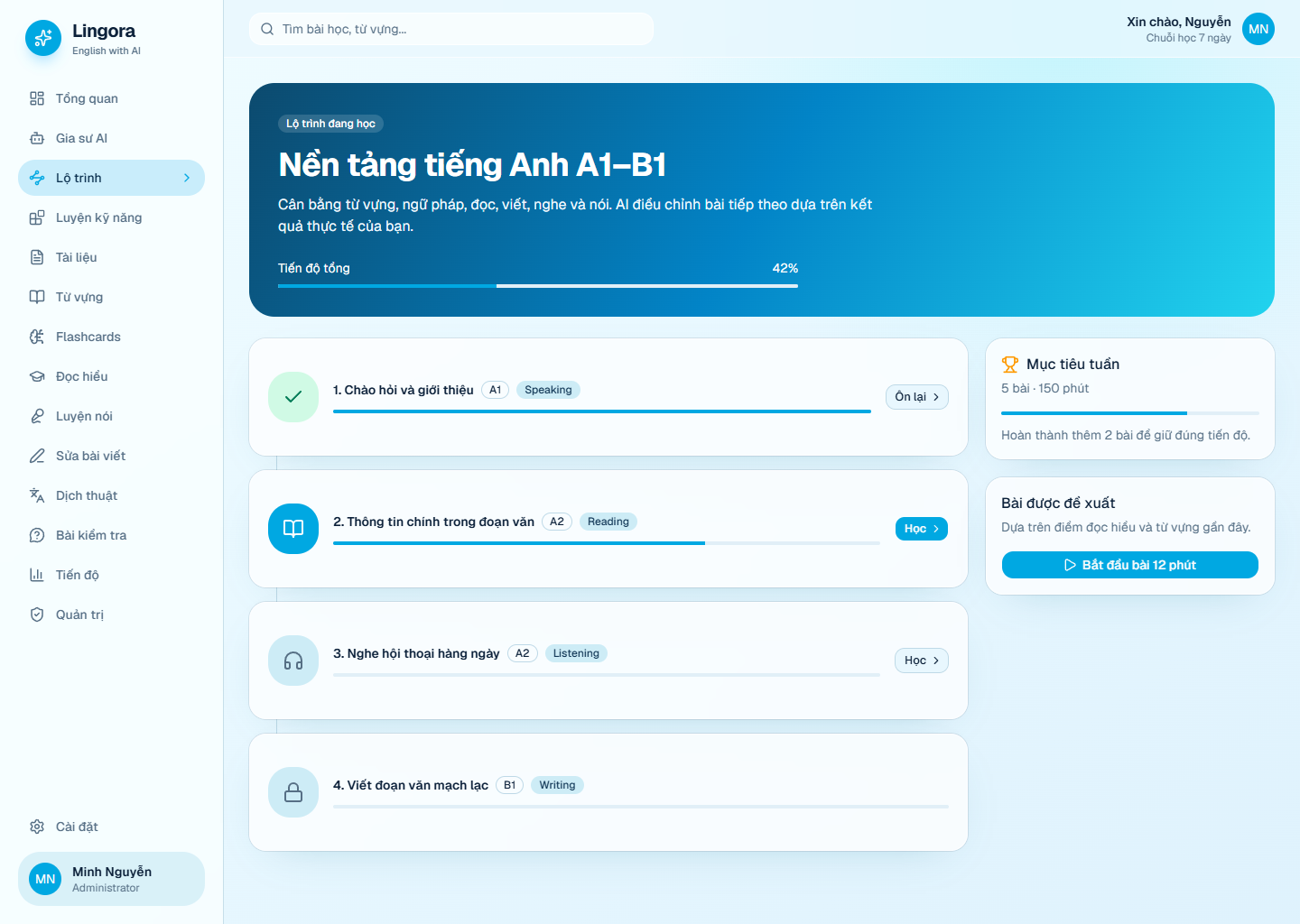Click the Dịch thuật translate icon
Viewport: 1300px width, 924px height.
(37, 495)
